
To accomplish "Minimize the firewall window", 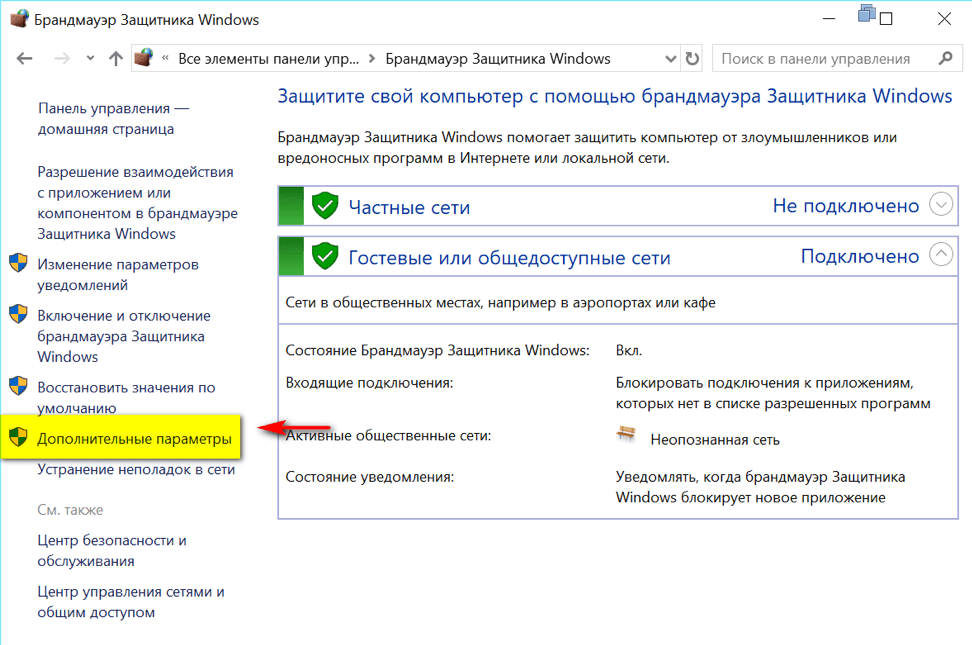I will click(x=829, y=19).
